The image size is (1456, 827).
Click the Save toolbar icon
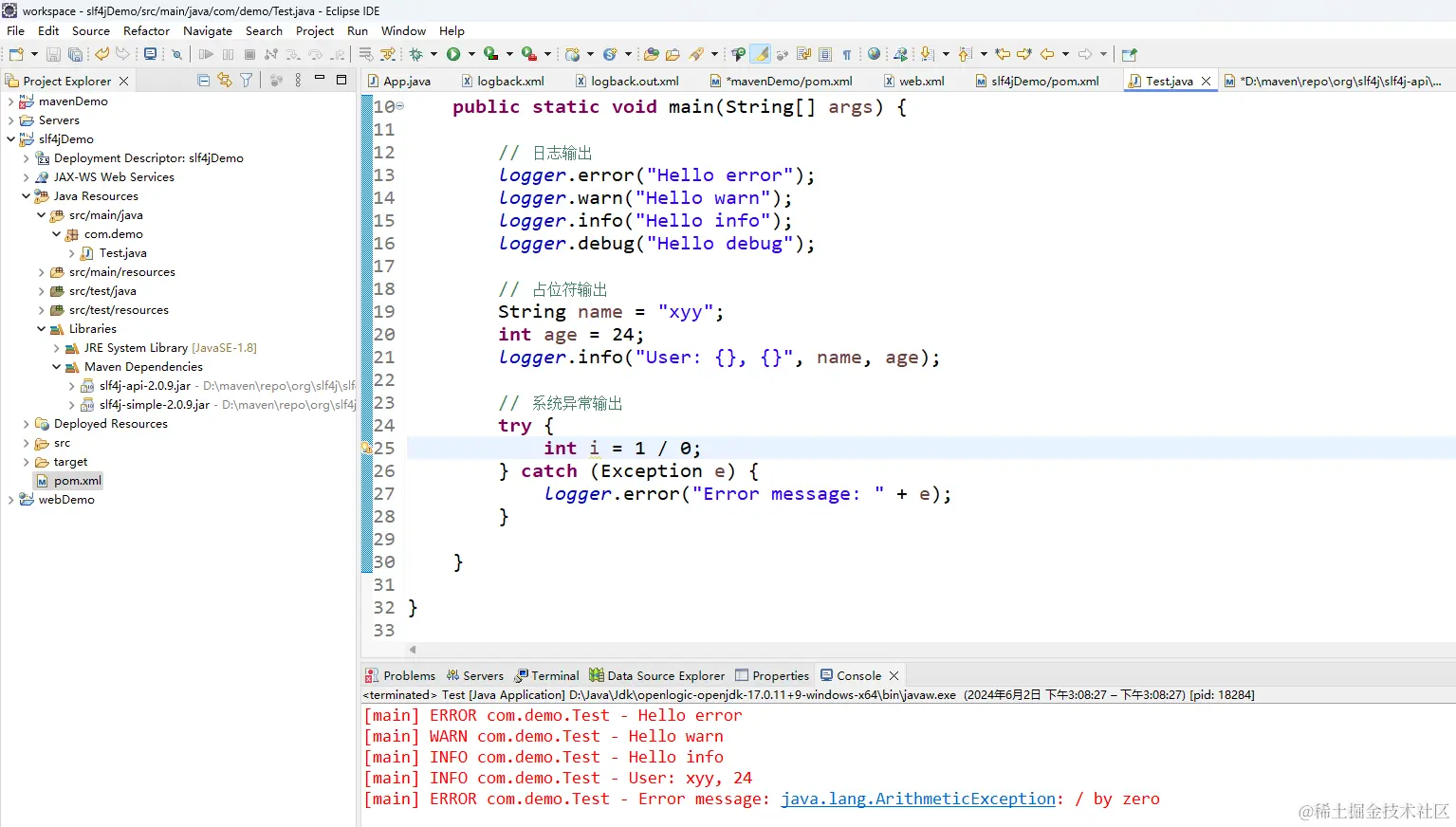pos(54,54)
